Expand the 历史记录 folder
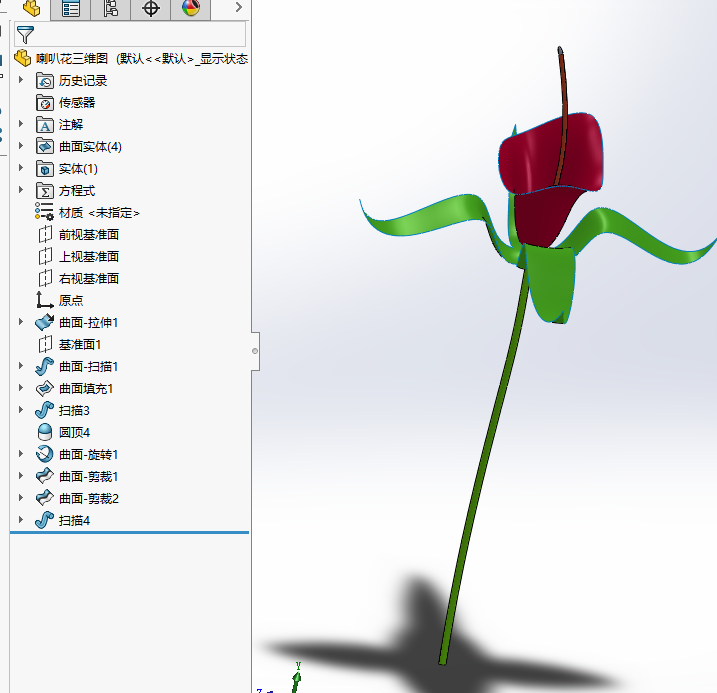The image size is (717, 693). click(x=20, y=80)
